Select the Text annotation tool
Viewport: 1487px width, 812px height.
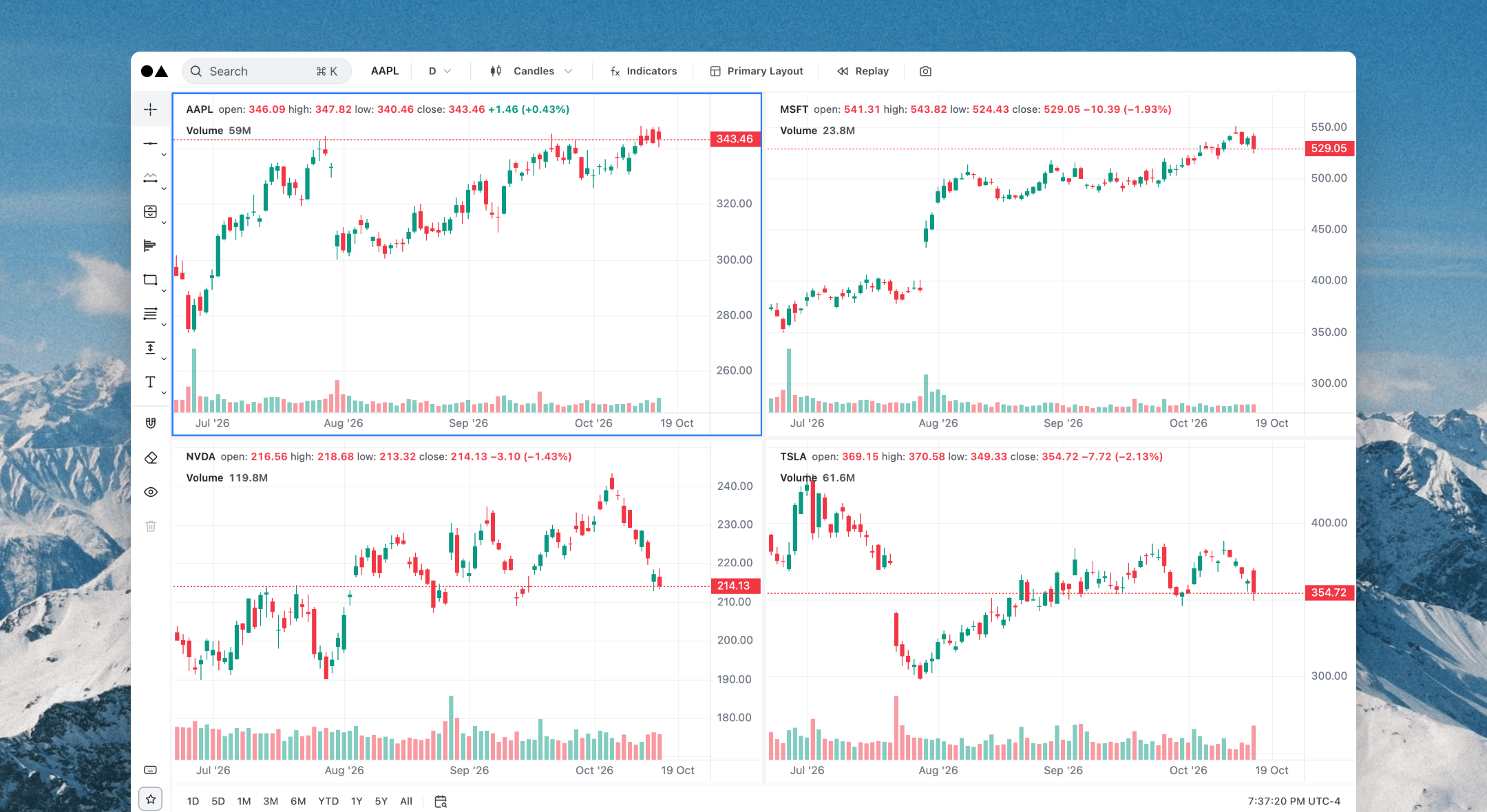coord(150,382)
